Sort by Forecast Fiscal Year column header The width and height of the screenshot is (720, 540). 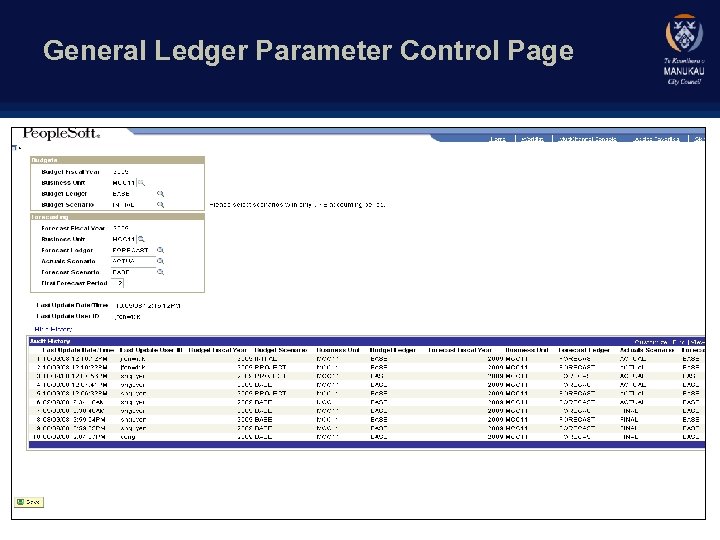click(459, 350)
